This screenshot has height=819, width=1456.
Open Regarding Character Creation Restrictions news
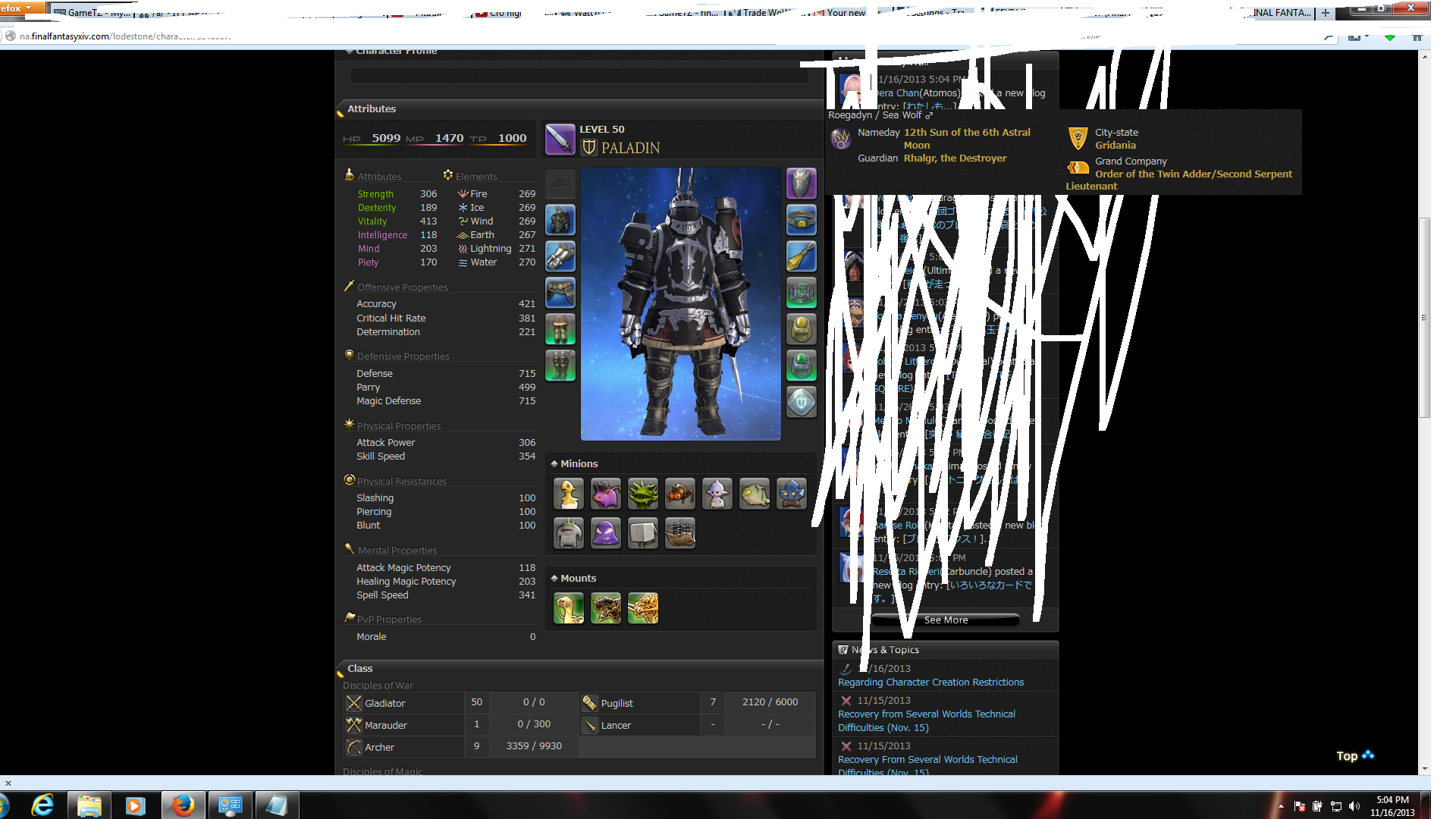(x=930, y=682)
